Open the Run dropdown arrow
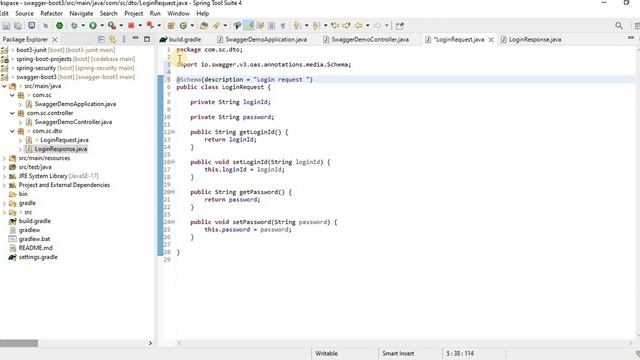The width and height of the screenshot is (640, 360). click(102, 26)
